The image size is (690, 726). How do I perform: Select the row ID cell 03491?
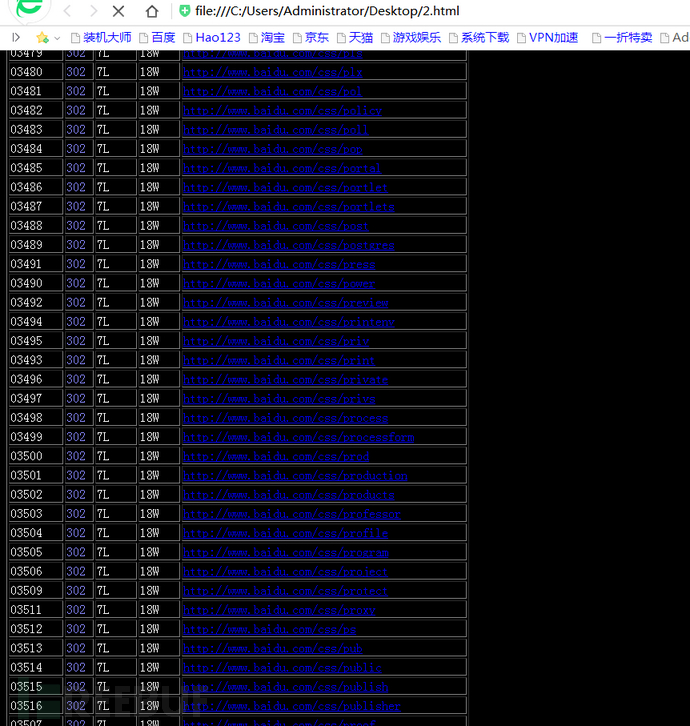pyautogui.click(x=36, y=264)
